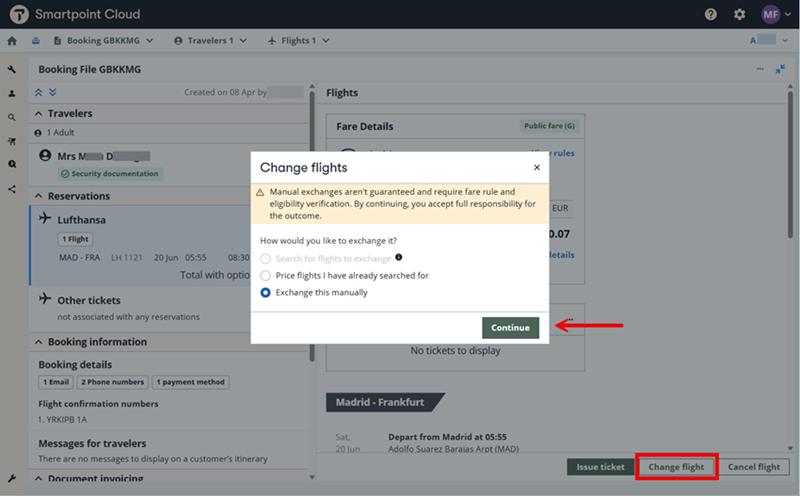The width and height of the screenshot is (800, 496).
Task: Open settings via the gear icon
Action: [740, 14]
